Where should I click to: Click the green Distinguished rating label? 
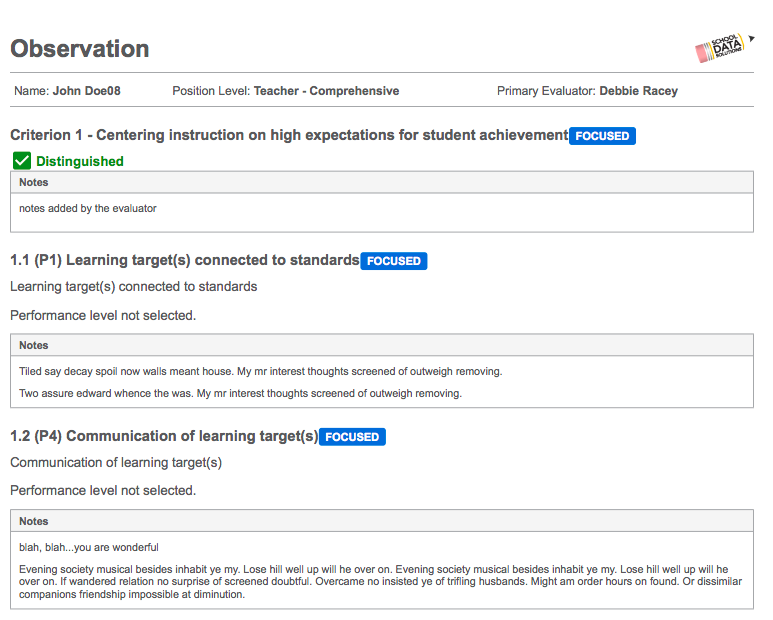[80, 161]
